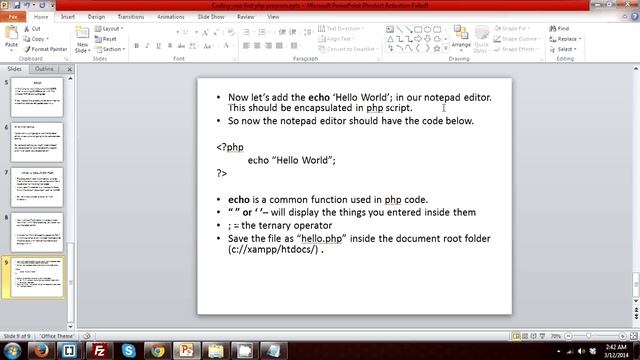This screenshot has width=640, height=360.
Task: Open the Section dropdown
Action: 110,49
